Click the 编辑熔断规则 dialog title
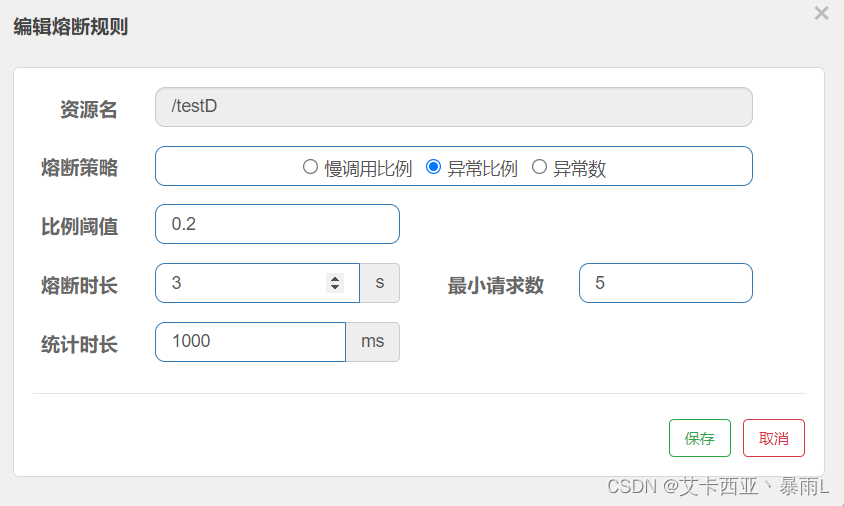The width and height of the screenshot is (844, 506). [x=71, y=26]
